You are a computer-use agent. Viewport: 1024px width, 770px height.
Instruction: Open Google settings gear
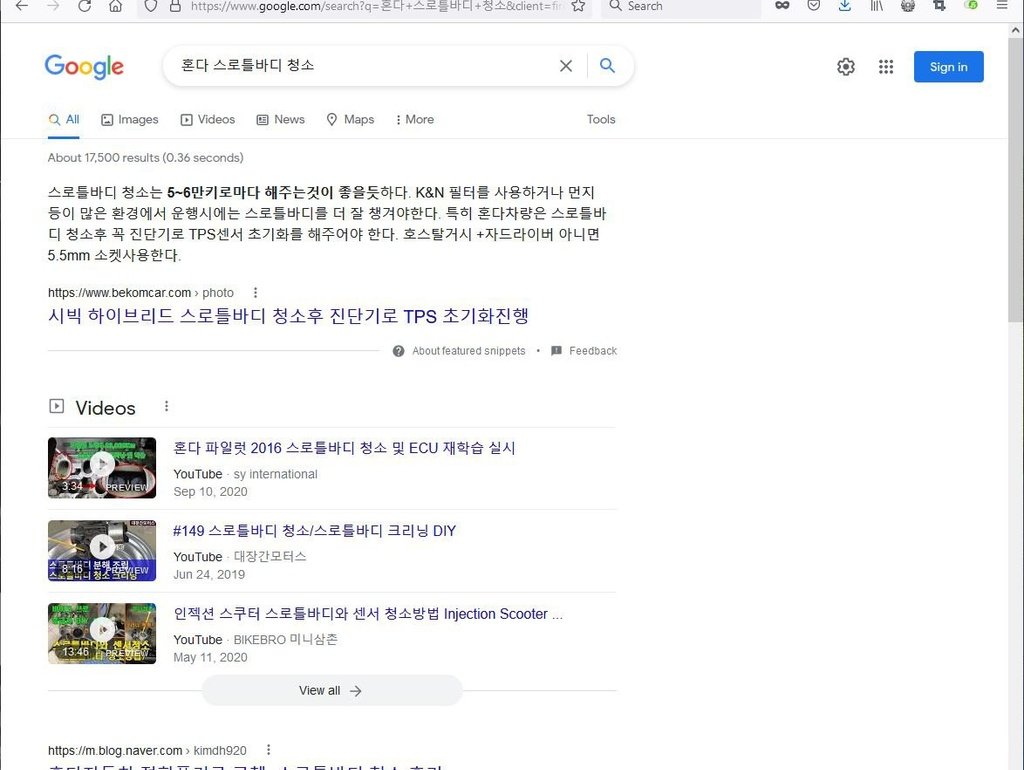pos(846,67)
